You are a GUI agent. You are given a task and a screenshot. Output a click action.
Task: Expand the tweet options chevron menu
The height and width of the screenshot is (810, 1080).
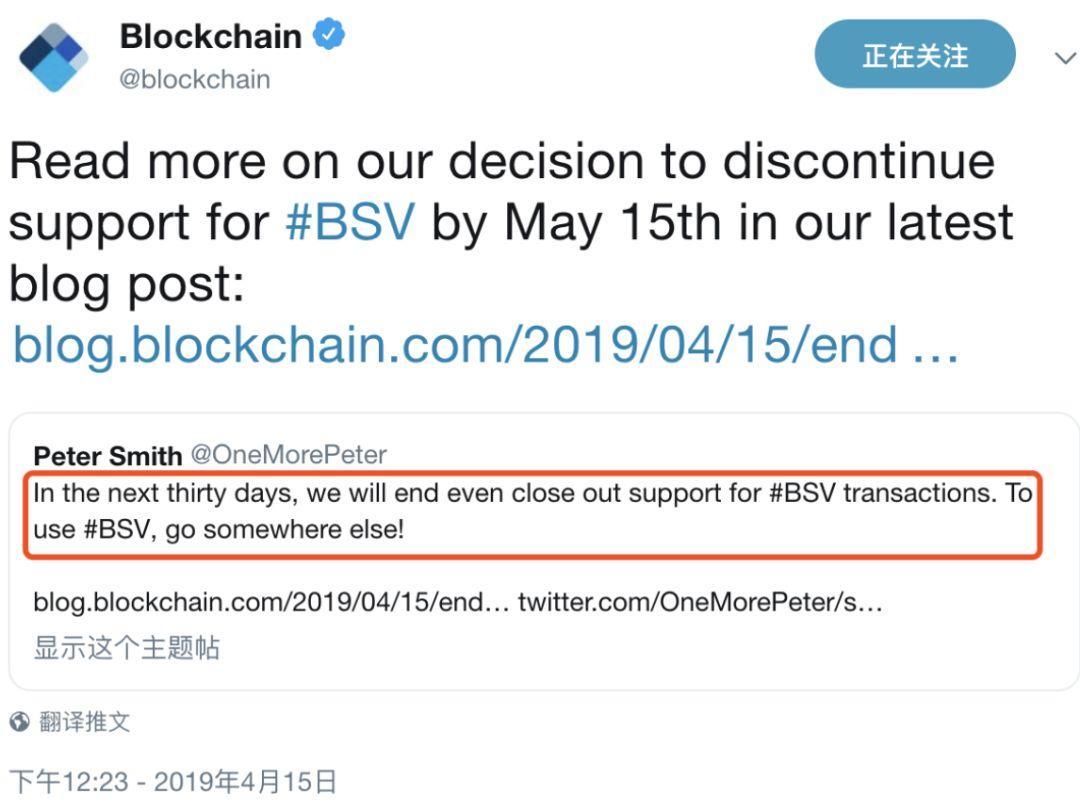(1065, 58)
